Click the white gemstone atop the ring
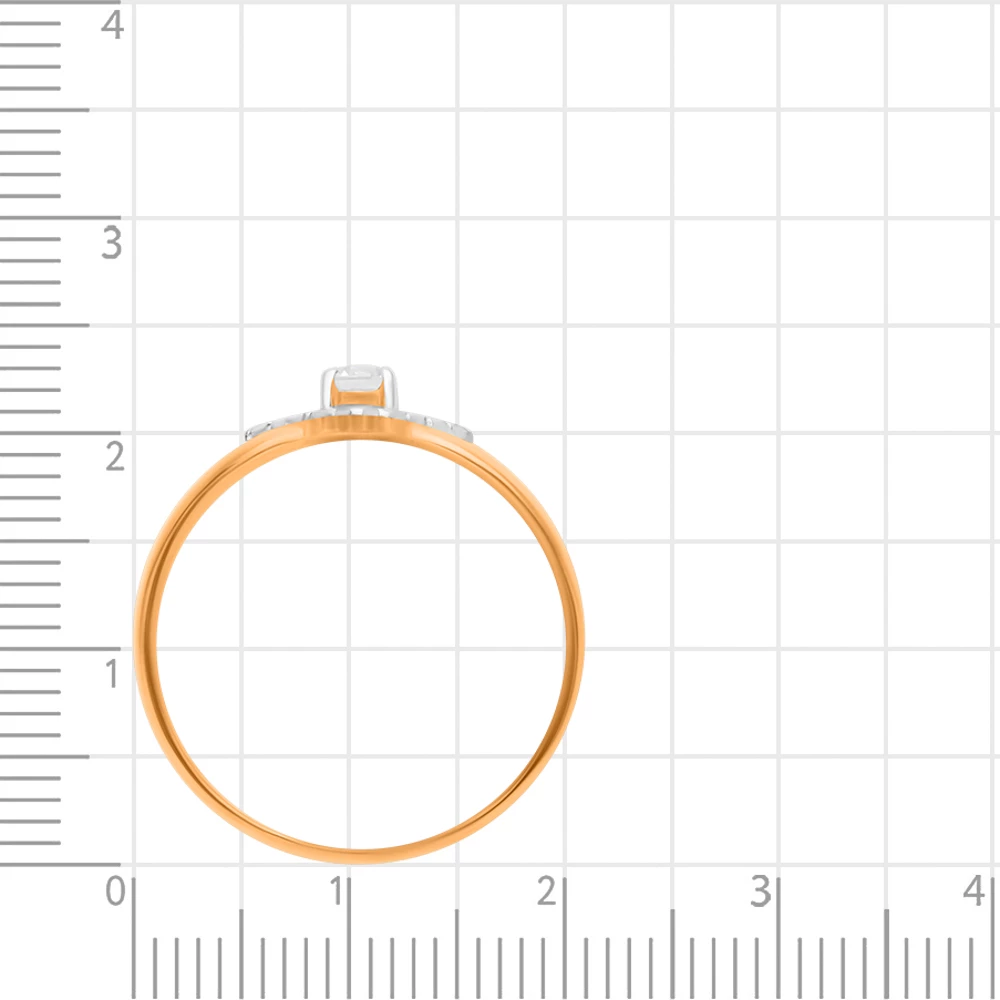 click(359, 384)
